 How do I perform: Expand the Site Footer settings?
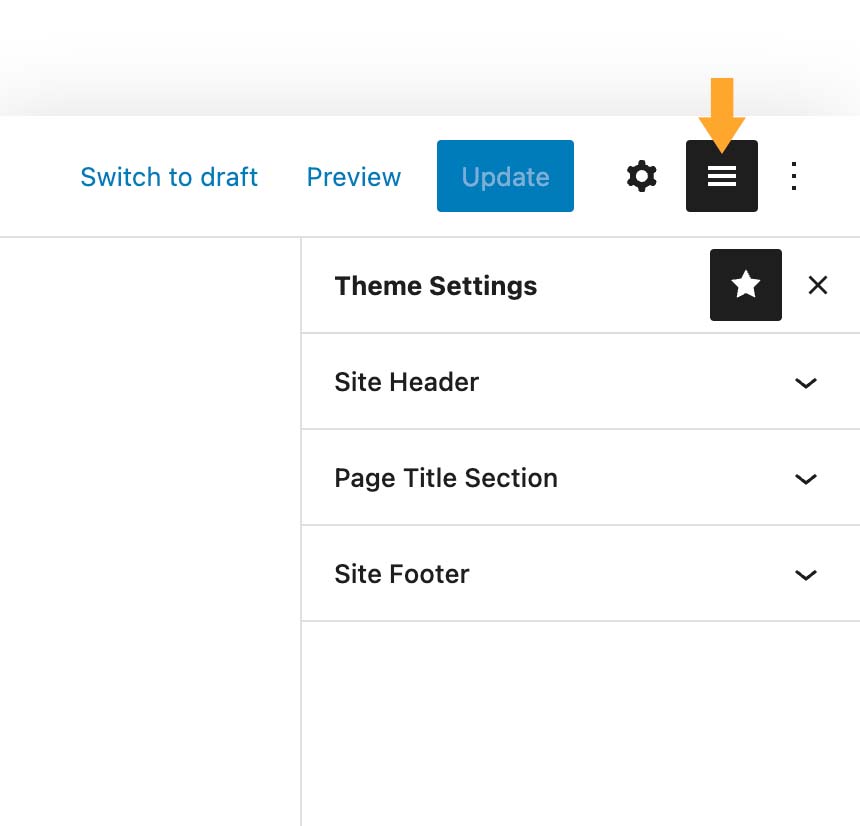pos(581,574)
